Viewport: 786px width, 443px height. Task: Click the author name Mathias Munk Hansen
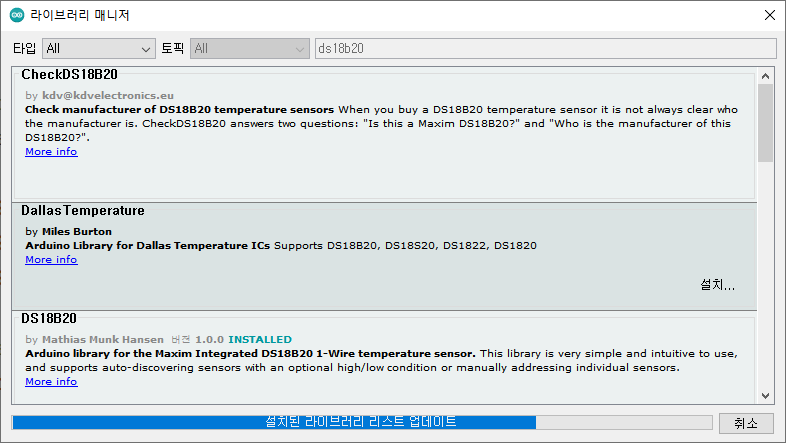click(103, 339)
